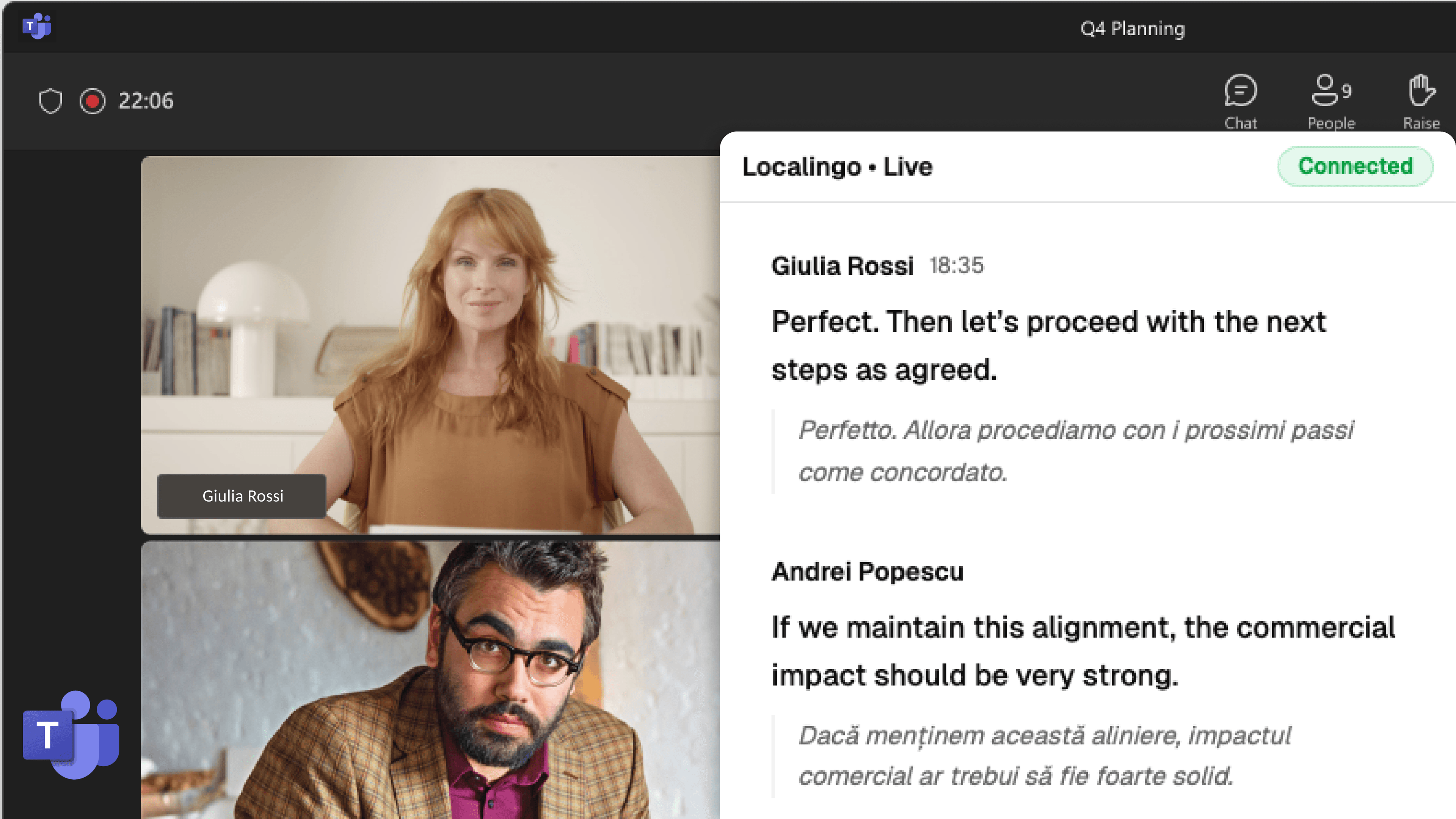Click the large Teams logo at bottom left
The width and height of the screenshot is (1456, 819).
(x=71, y=735)
